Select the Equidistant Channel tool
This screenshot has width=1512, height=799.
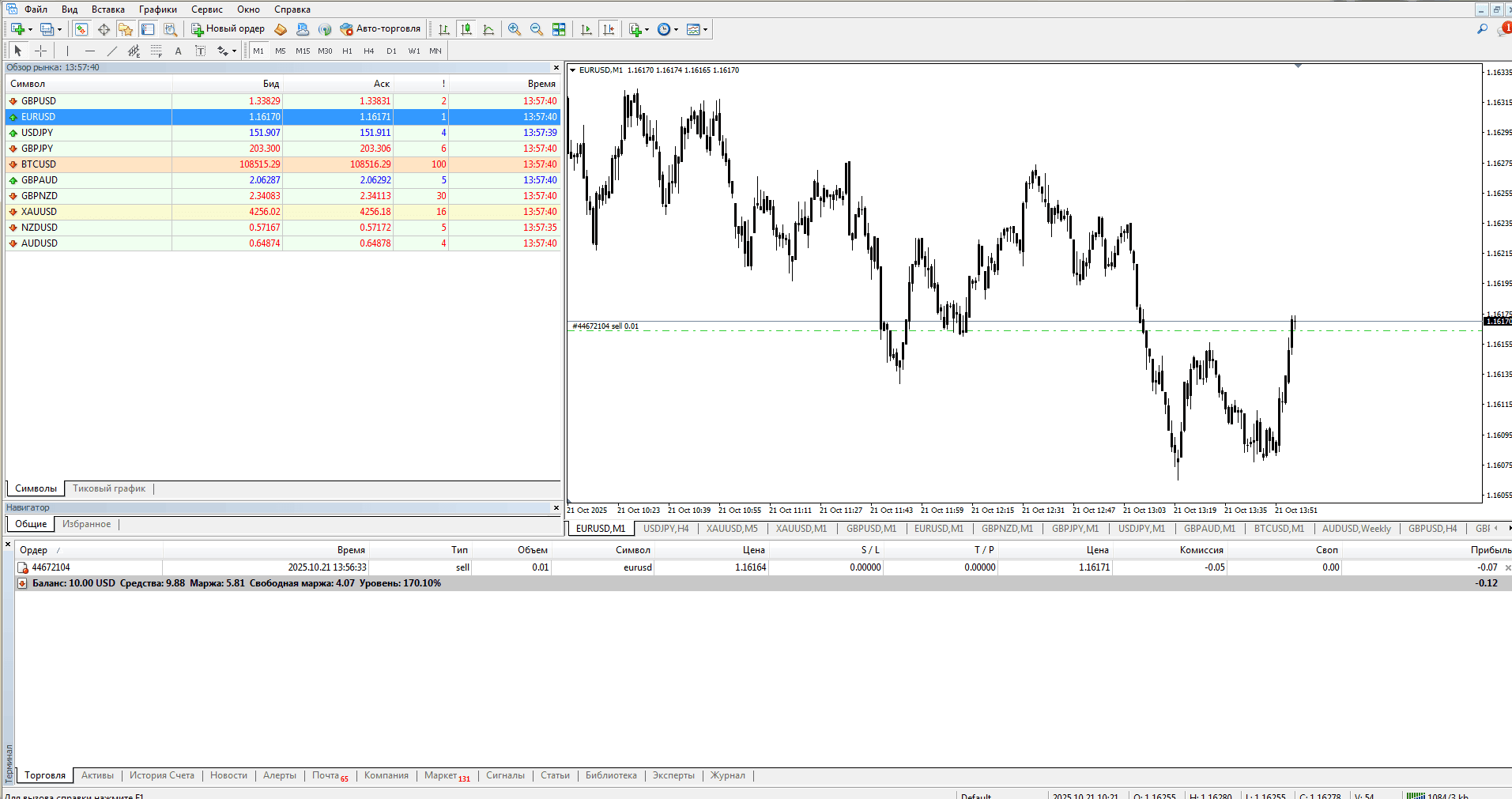[134, 51]
